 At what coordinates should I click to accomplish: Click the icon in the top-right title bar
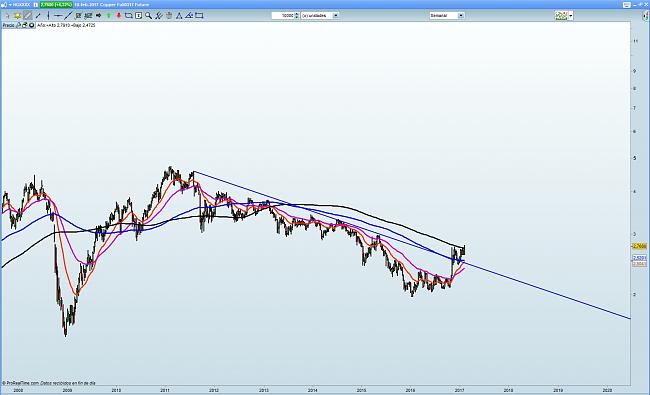click(626, 5)
